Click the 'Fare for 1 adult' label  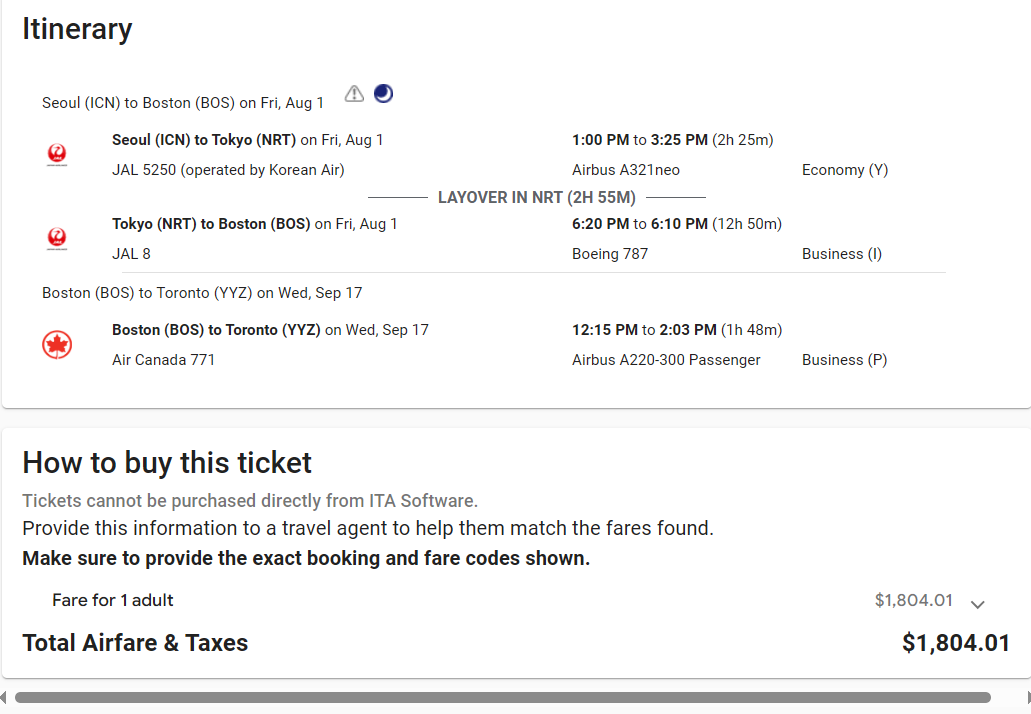[x=112, y=600]
